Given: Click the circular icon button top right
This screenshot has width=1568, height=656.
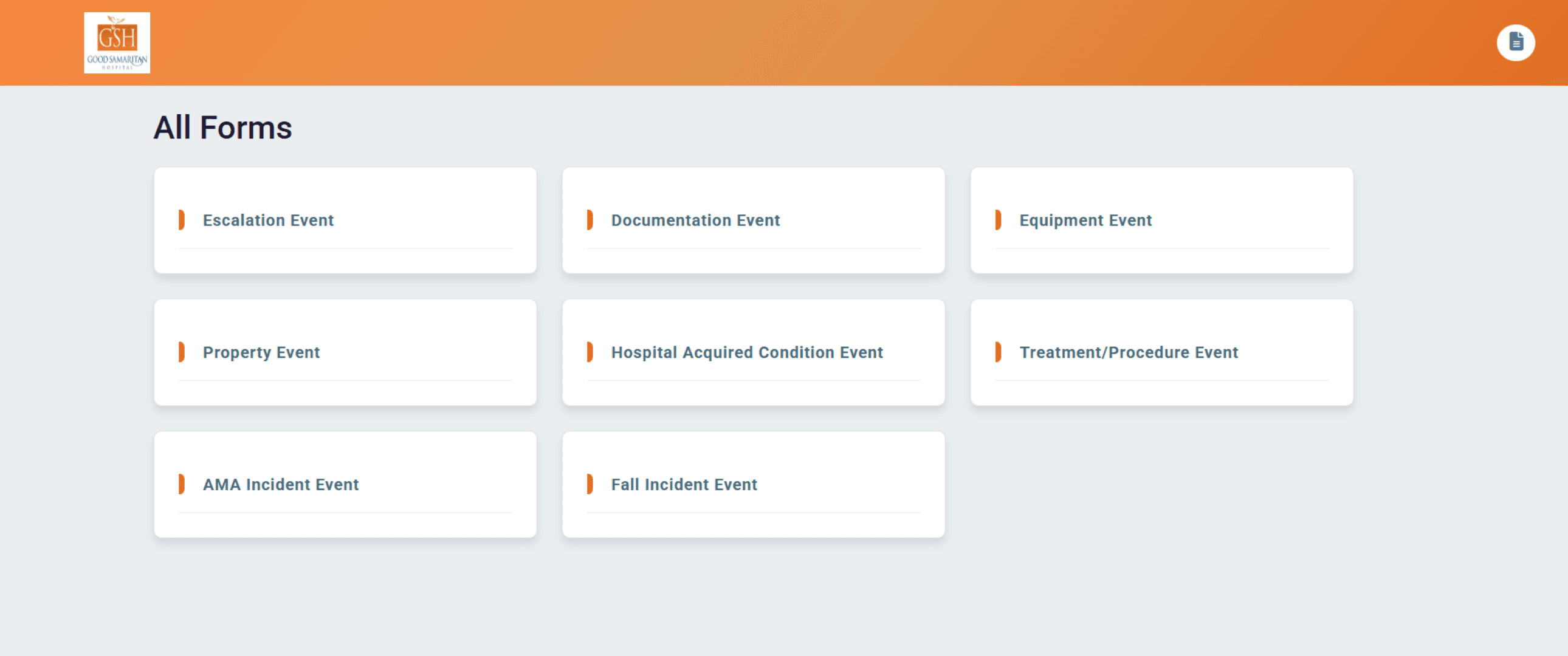Looking at the screenshot, I should [x=1516, y=42].
